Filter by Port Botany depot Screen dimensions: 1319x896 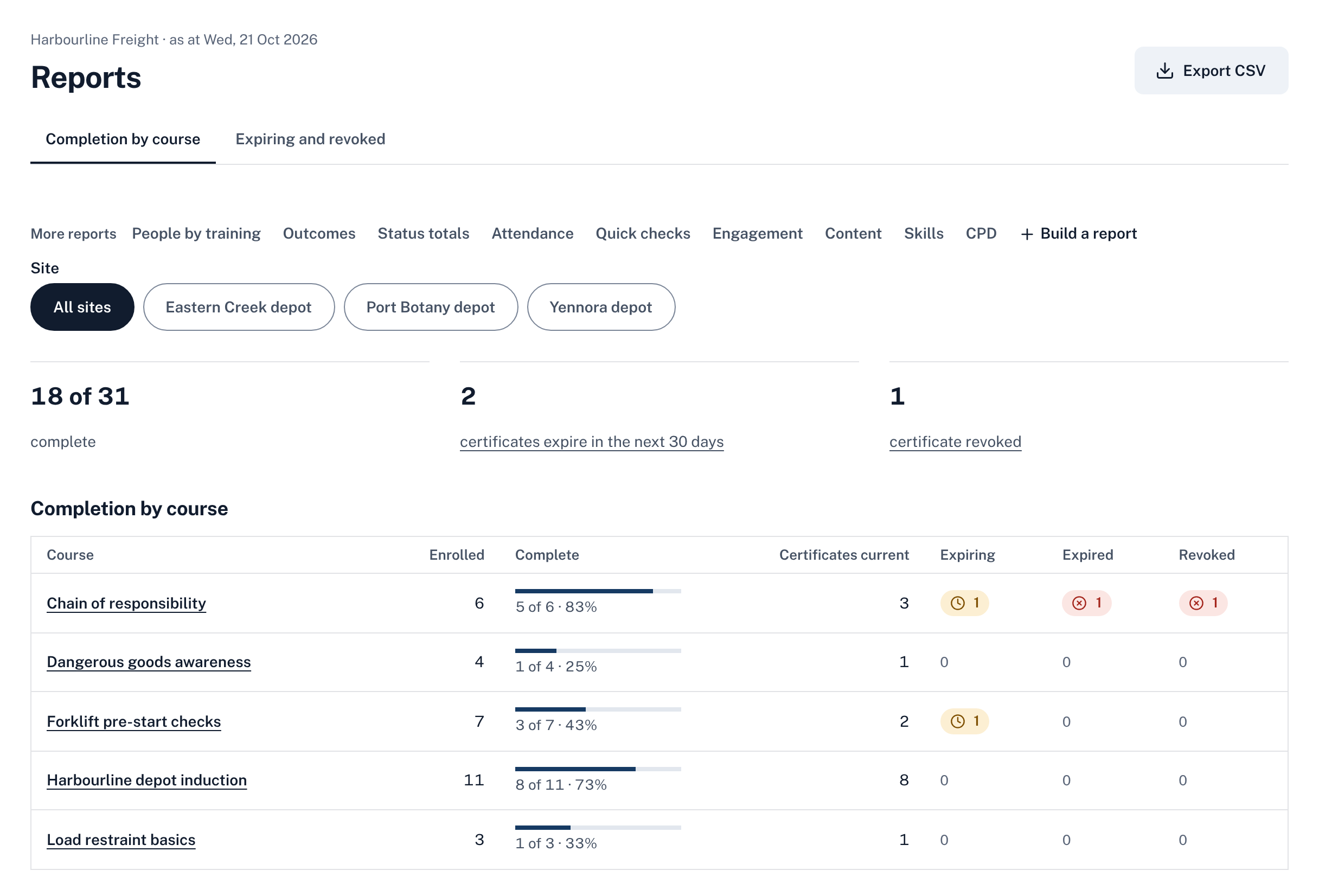click(431, 307)
